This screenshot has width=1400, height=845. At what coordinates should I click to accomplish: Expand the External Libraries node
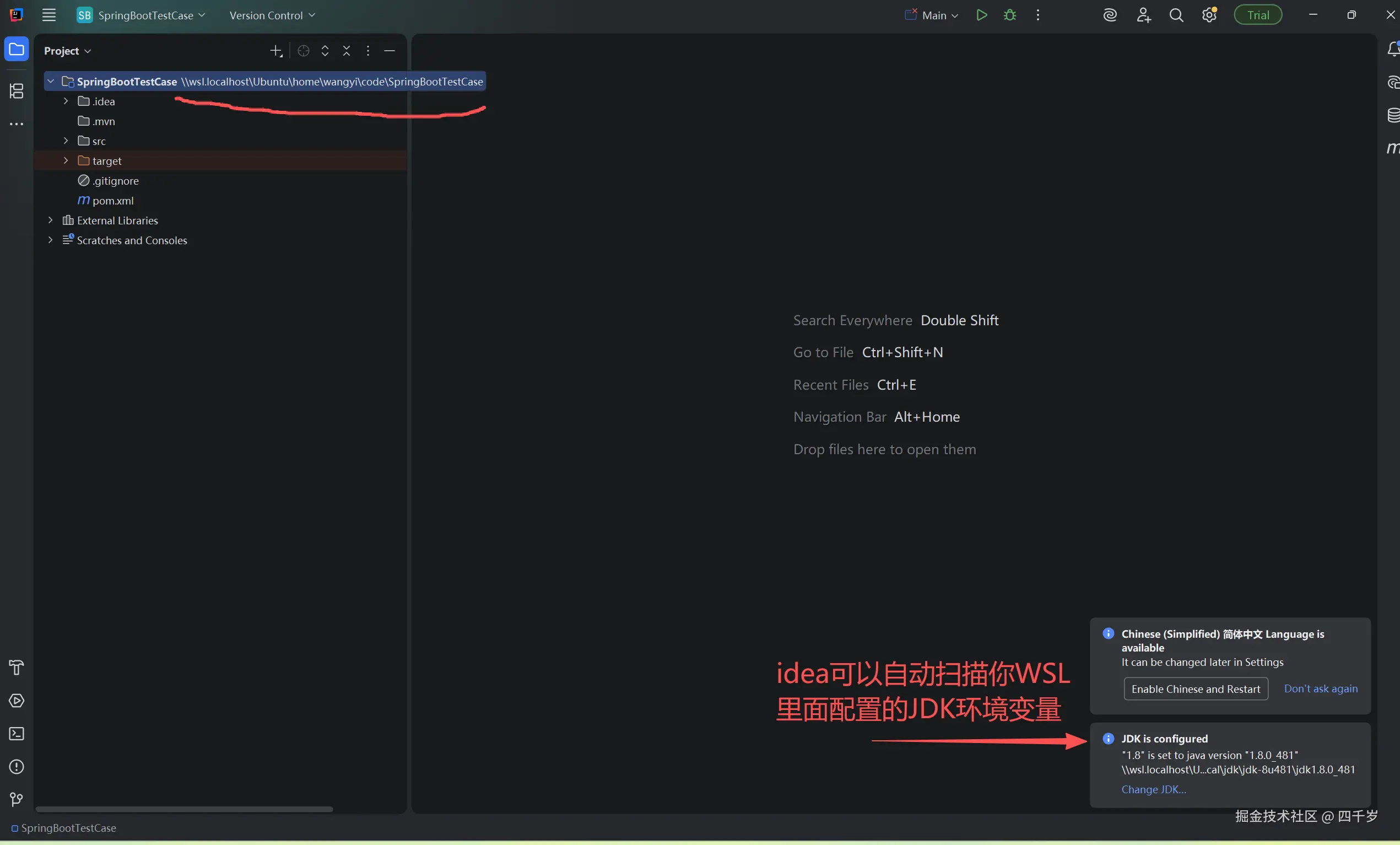pyautogui.click(x=51, y=220)
